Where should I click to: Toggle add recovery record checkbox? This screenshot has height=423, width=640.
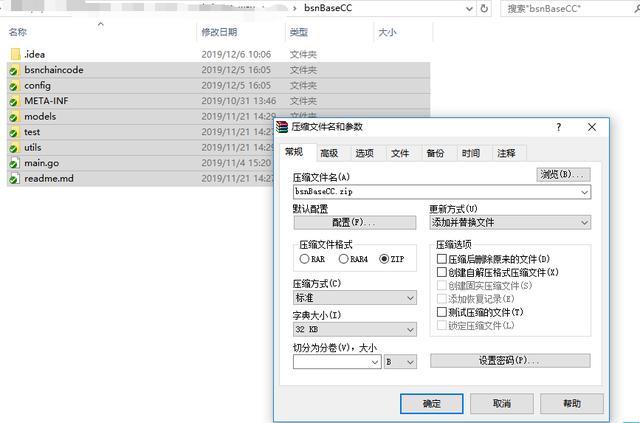(442, 298)
